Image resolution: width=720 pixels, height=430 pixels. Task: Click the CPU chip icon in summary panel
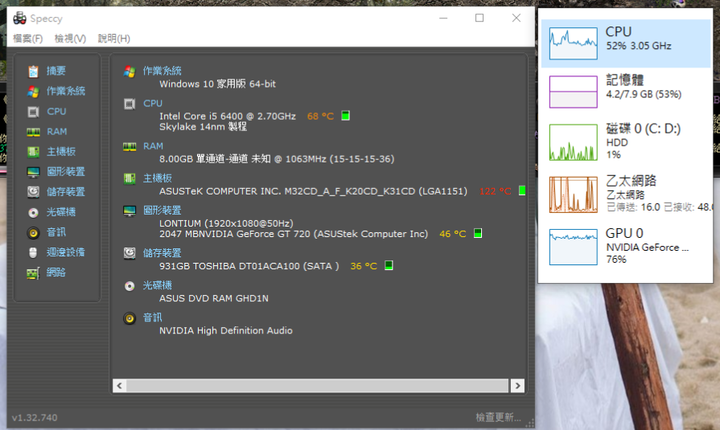(x=129, y=104)
